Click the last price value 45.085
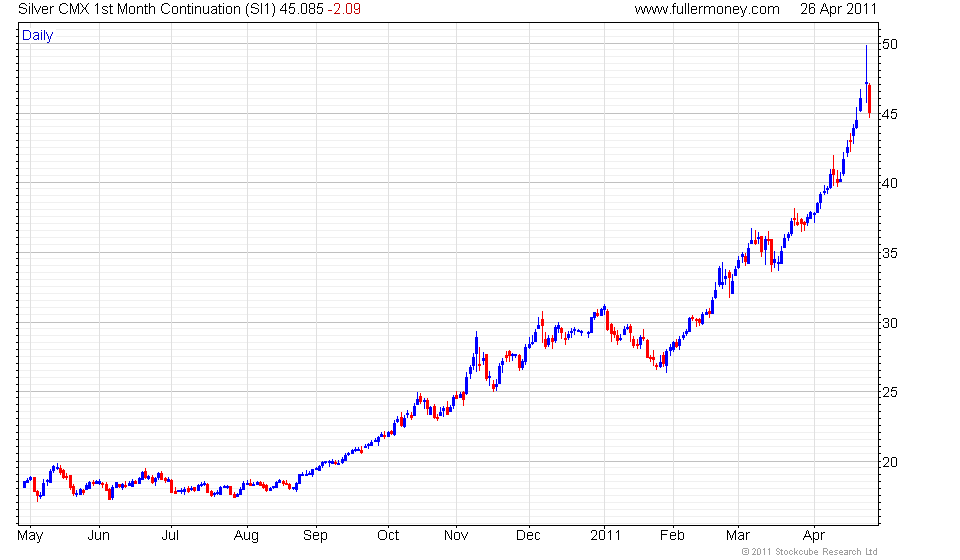The height and width of the screenshot is (560, 960). coord(301,9)
